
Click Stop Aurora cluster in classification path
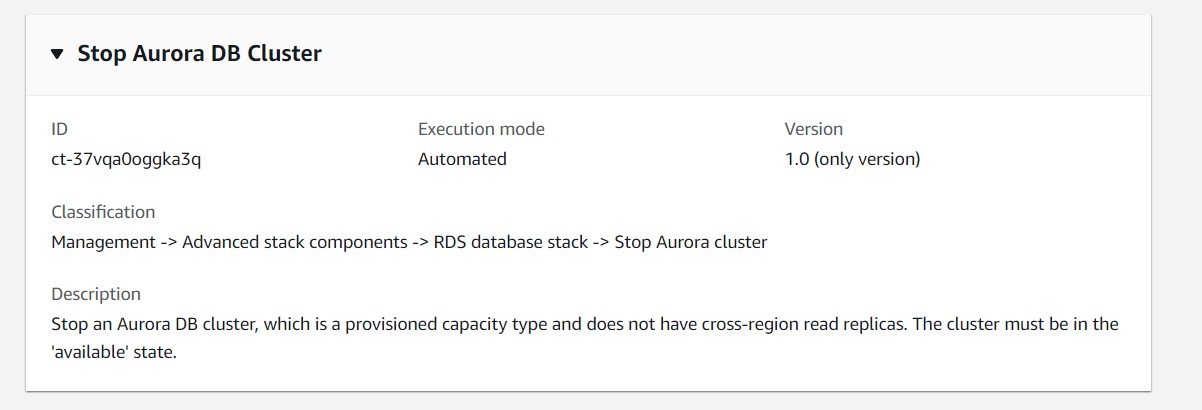click(691, 242)
